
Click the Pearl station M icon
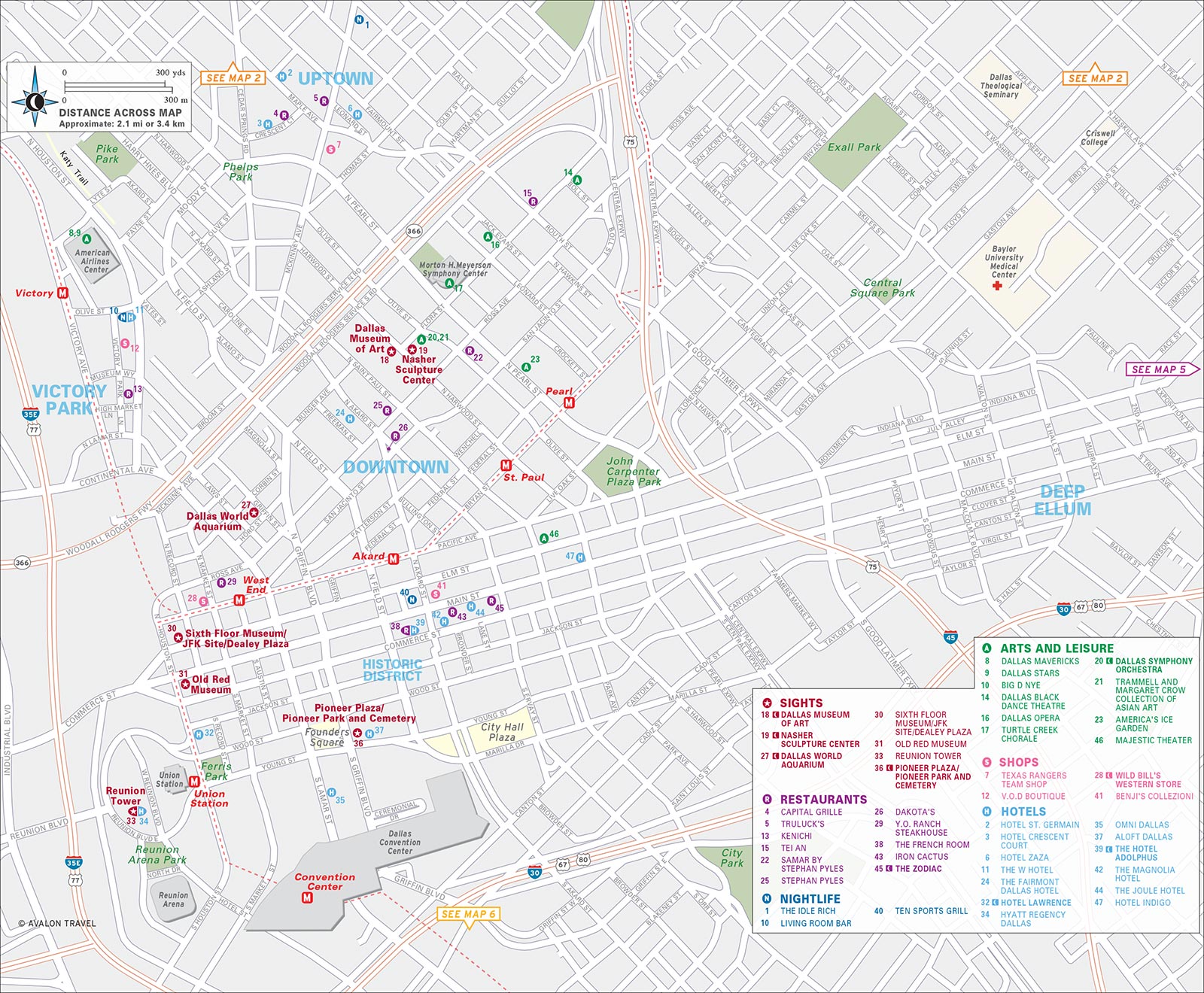569,402
